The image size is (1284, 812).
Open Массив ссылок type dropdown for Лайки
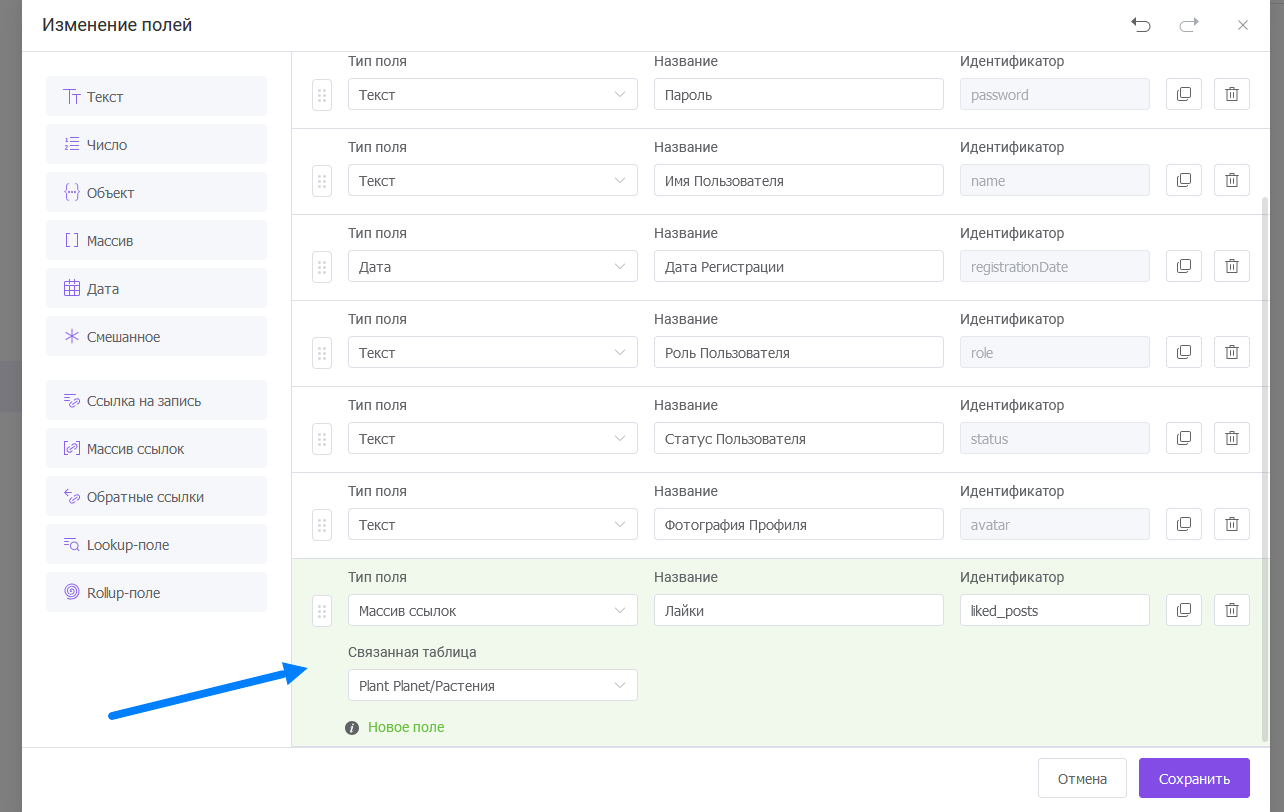[493, 611]
